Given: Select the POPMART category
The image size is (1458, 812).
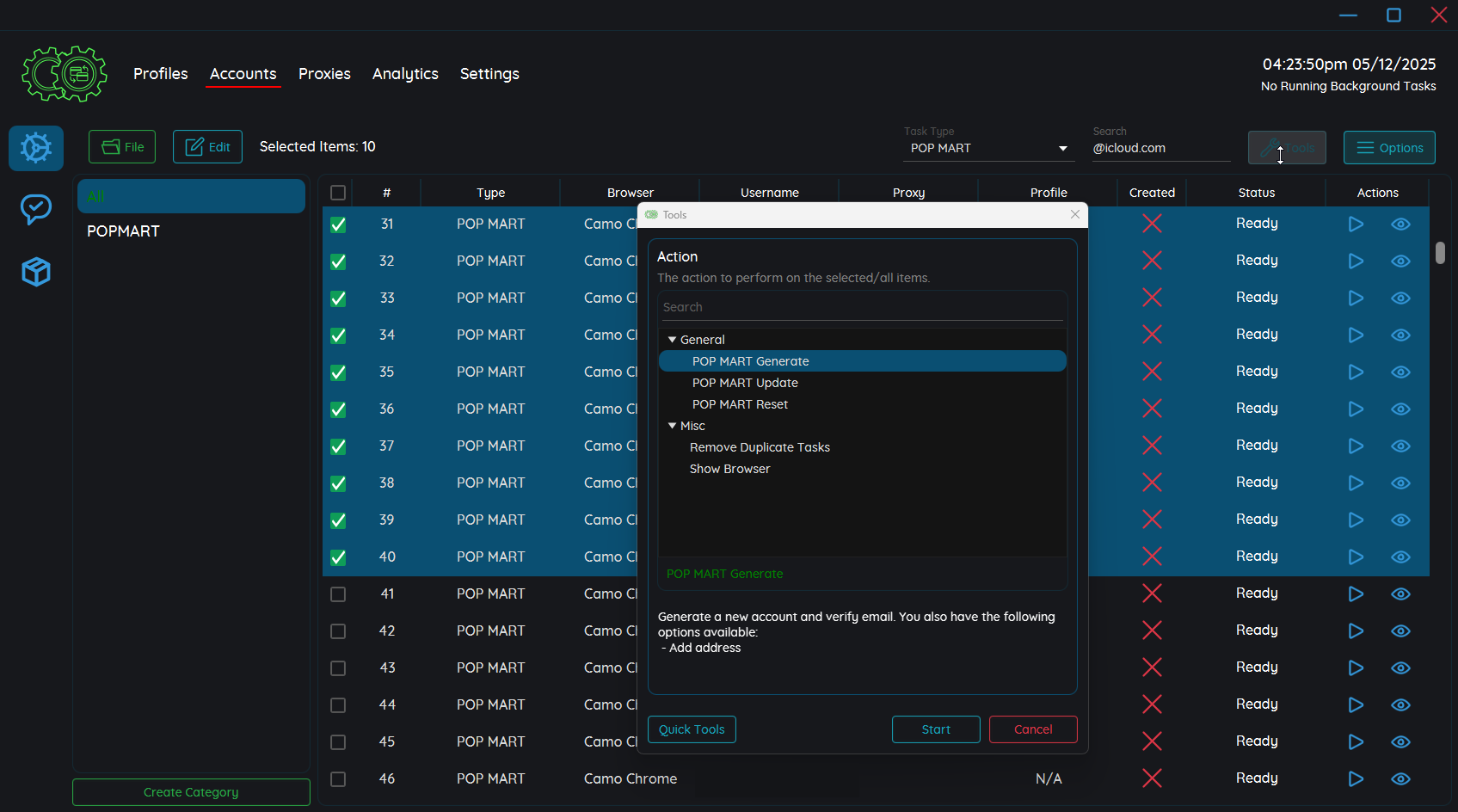Looking at the screenshot, I should pos(191,231).
